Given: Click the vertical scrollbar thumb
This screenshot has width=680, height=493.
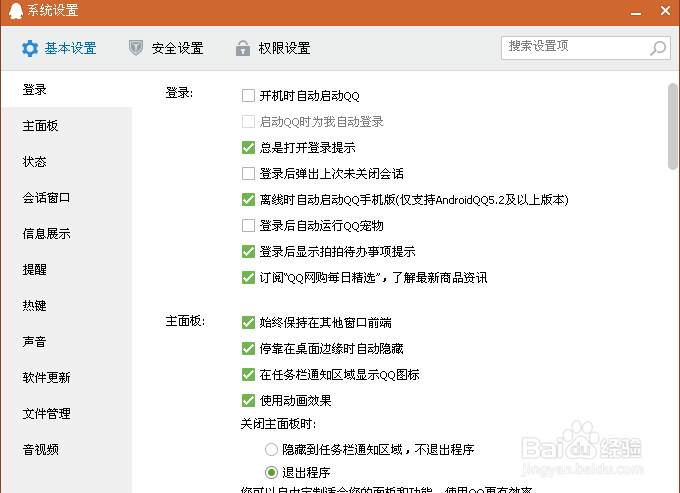Looking at the screenshot, I should pos(673,127).
